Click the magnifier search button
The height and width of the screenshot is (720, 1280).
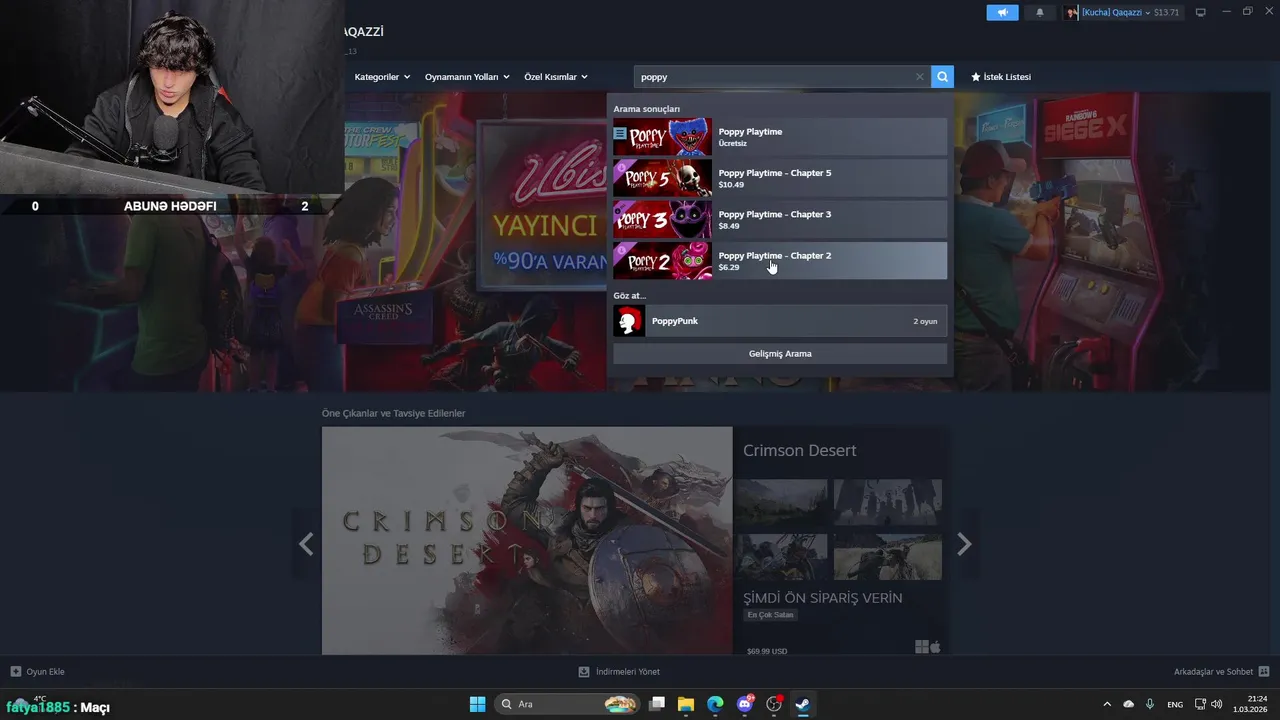[x=942, y=77]
